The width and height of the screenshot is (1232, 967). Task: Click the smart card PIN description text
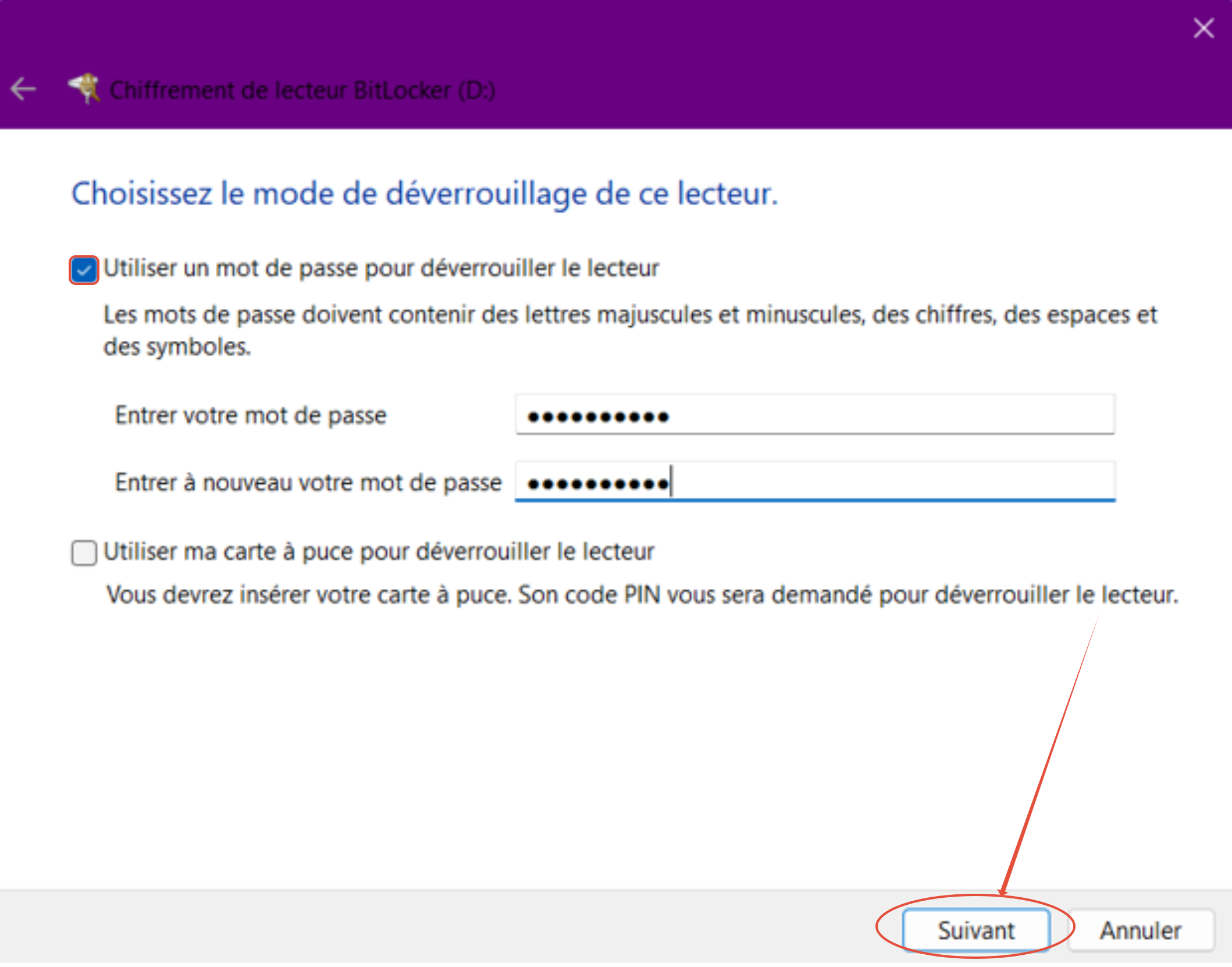(x=642, y=595)
